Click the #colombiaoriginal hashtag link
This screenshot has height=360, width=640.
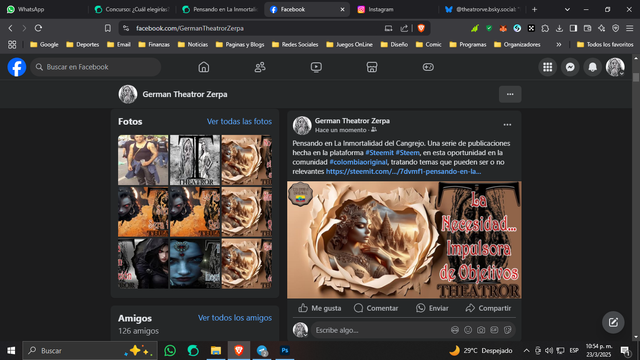click(x=358, y=162)
